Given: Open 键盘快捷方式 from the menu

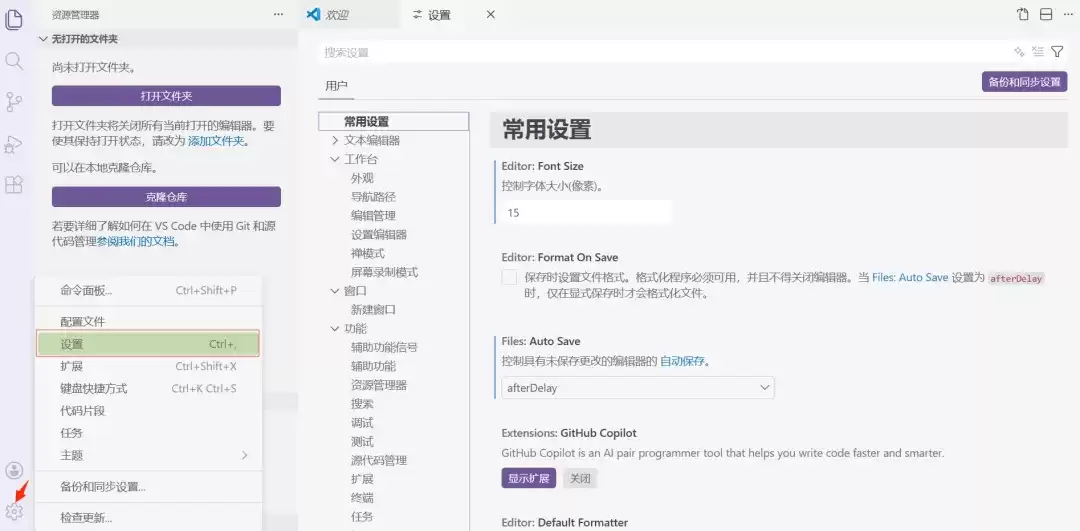Looking at the screenshot, I should point(148,388).
